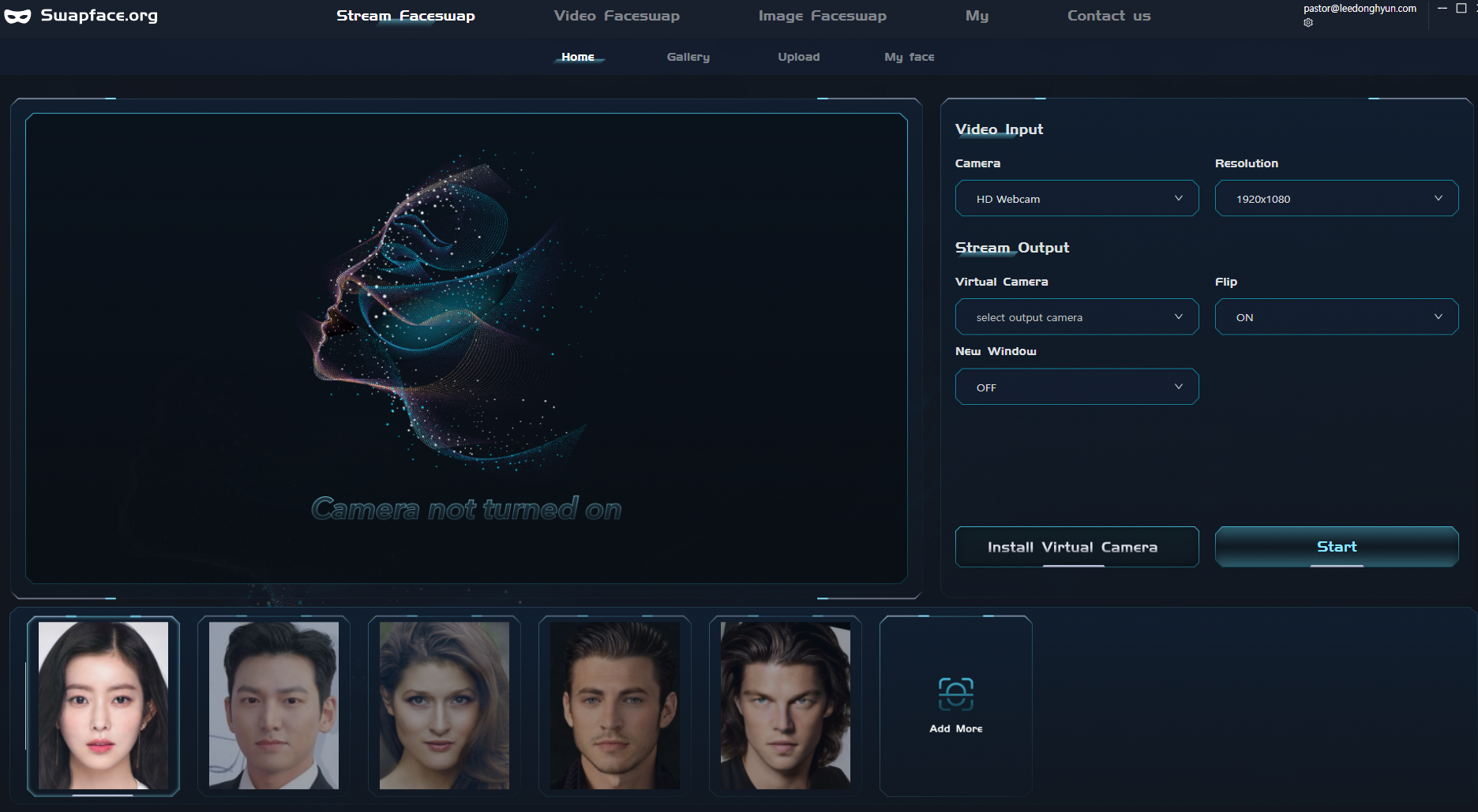Viewport: 1478px width, 812px height.
Task: Click the Swapface mask logo icon
Action: pos(17,16)
